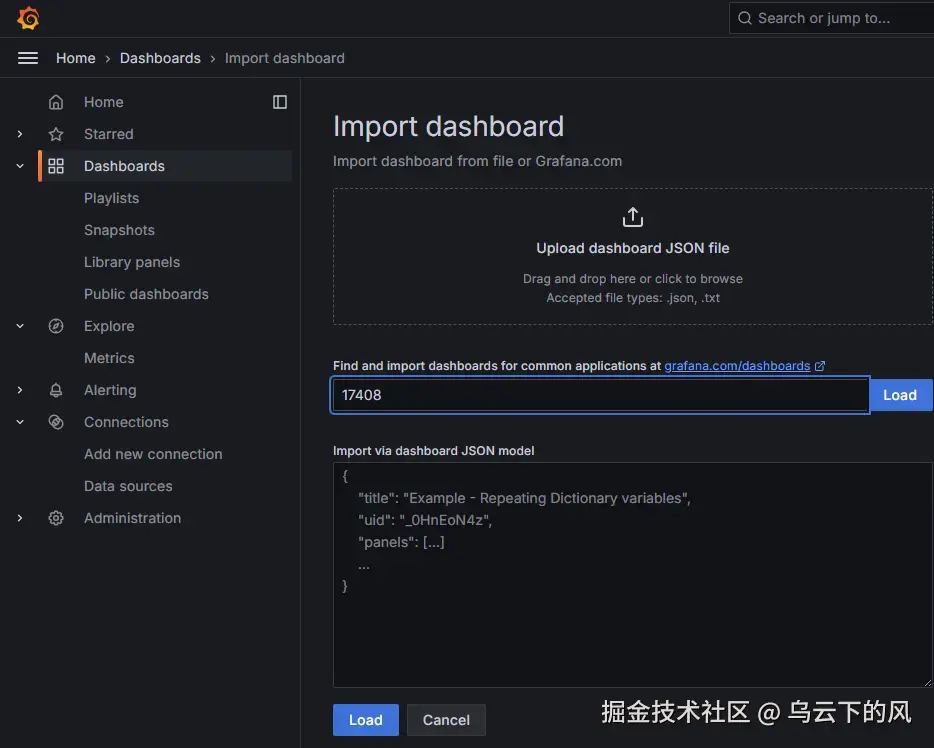Click the Dashboards grid icon
The height and width of the screenshot is (748, 934).
[56, 166]
